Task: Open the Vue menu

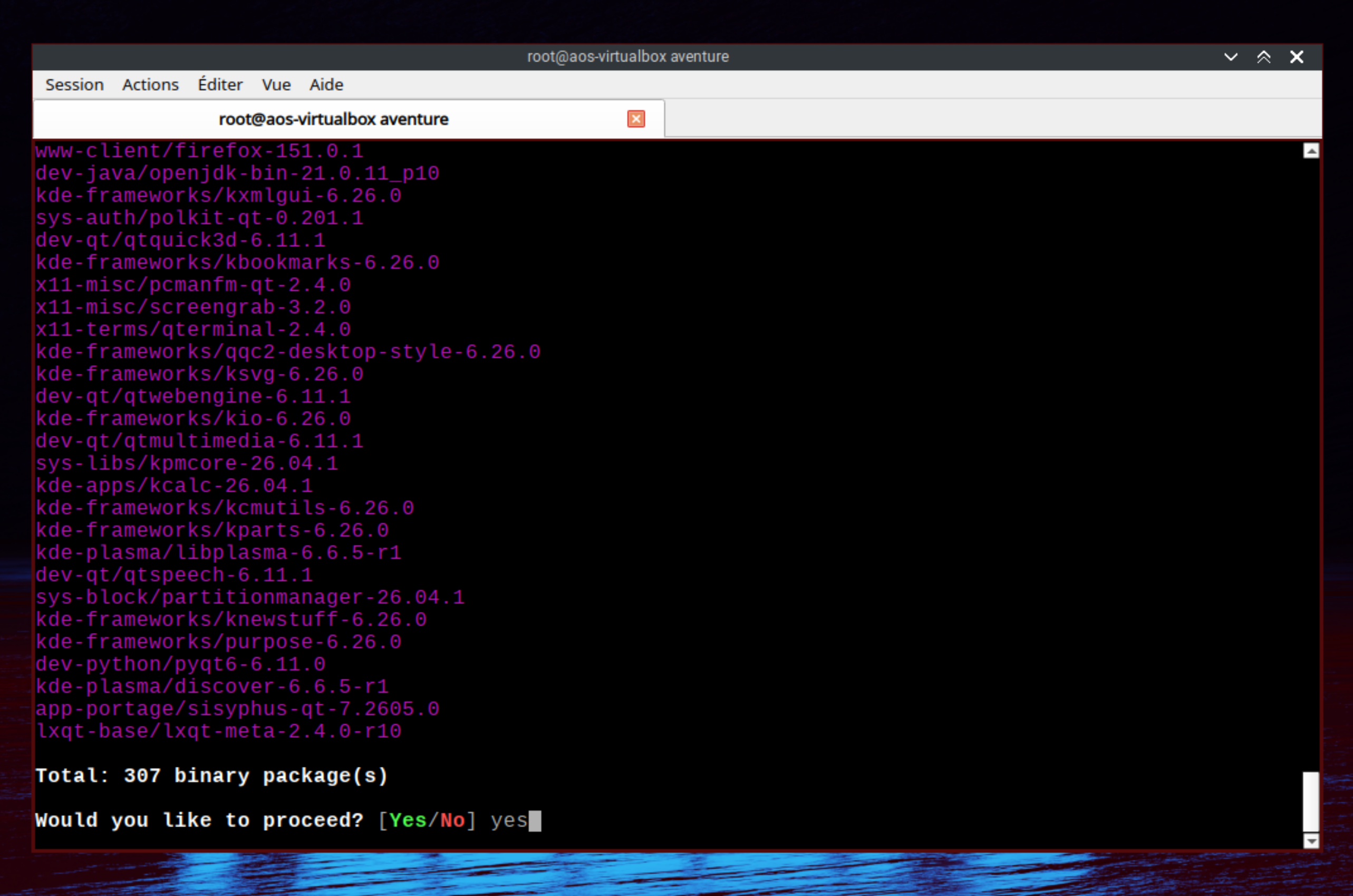Action: [x=276, y=84]
